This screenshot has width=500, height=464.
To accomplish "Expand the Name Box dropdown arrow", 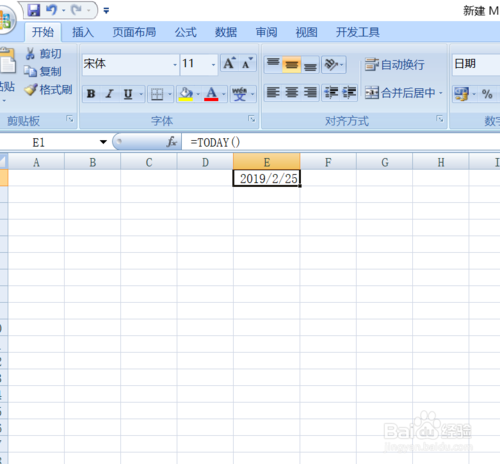I will coord(103,142).
